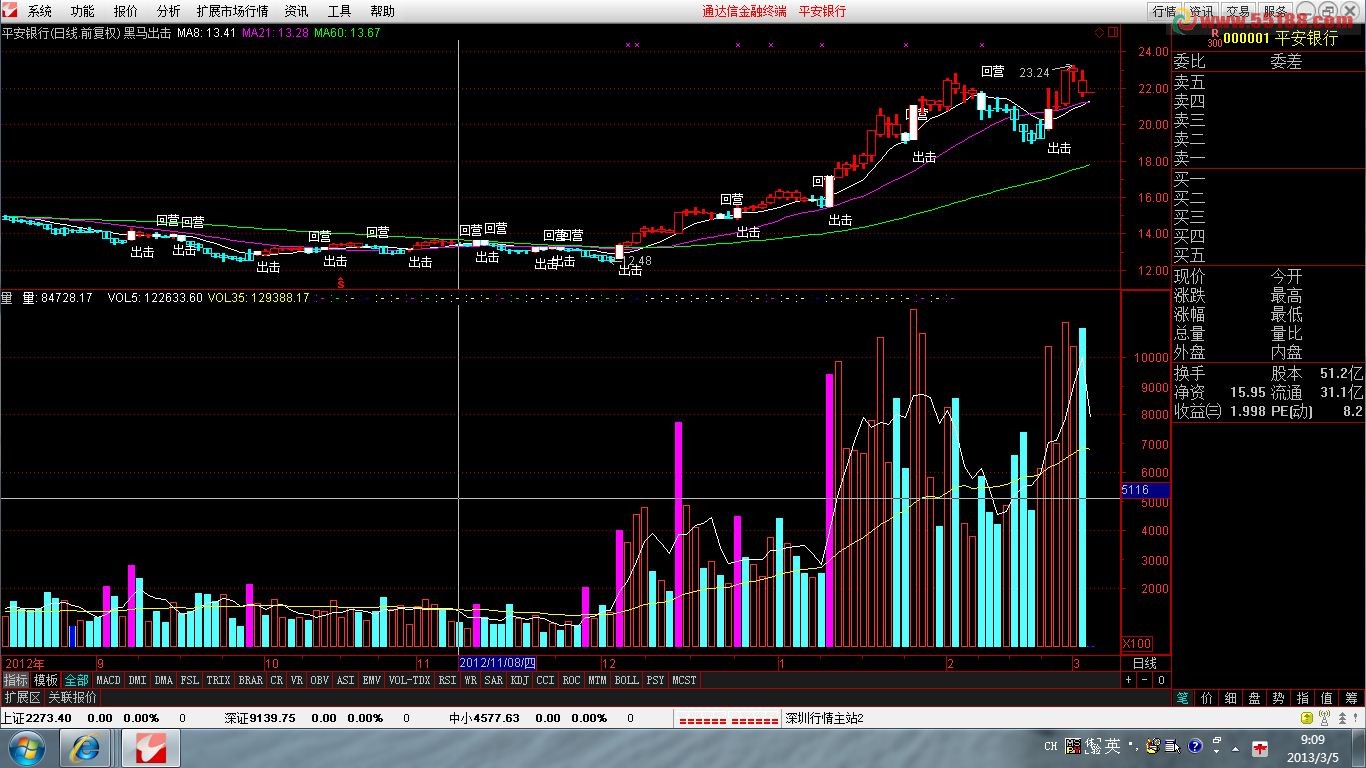This screenshot has height=768, width=1366.
Task: Select the 笔 tab in the quote panel
Action: 1183,698
